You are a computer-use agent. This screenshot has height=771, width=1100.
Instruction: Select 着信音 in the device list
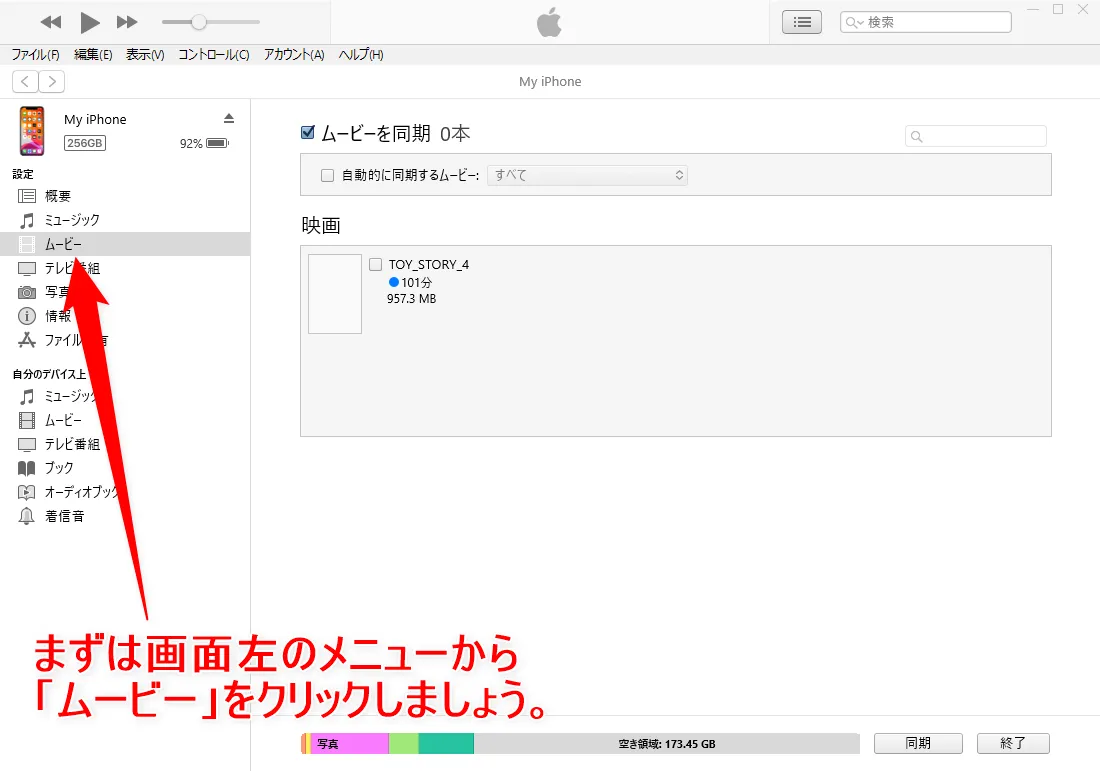click(x=125, y=516)
